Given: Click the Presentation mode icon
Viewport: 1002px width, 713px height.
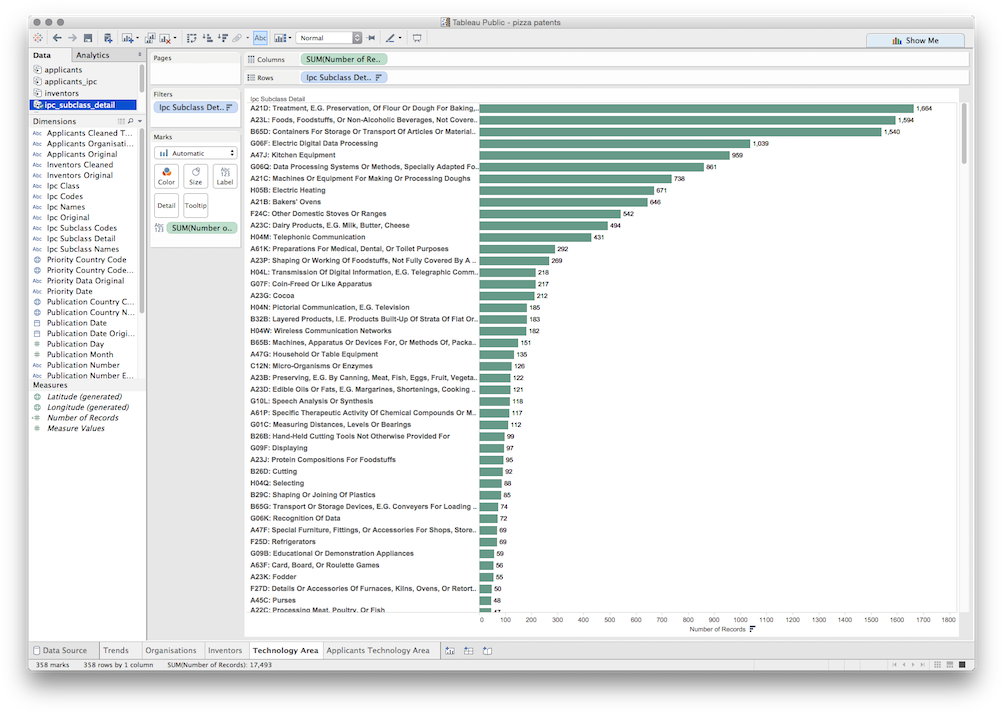Looking at the screenshot, I should (417, 38).
